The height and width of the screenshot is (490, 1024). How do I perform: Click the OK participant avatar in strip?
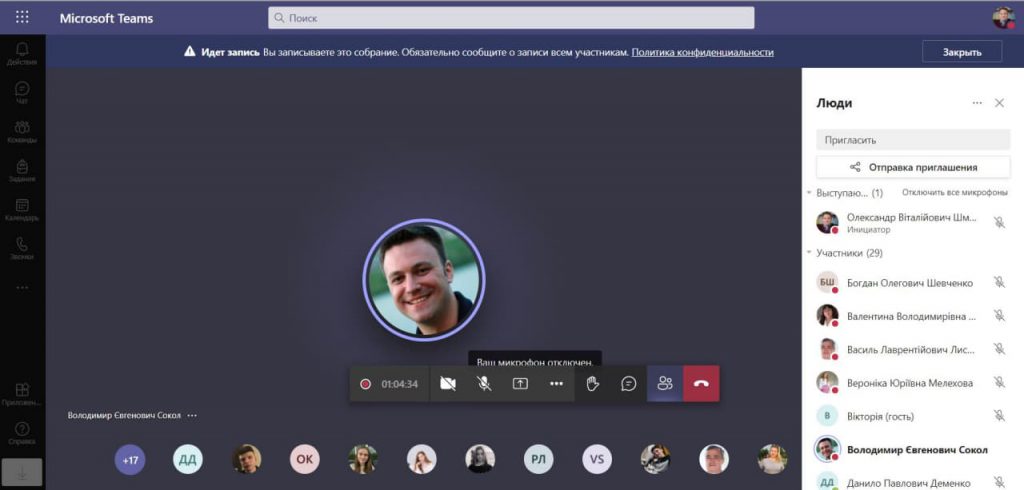click(x=305, y=459)
